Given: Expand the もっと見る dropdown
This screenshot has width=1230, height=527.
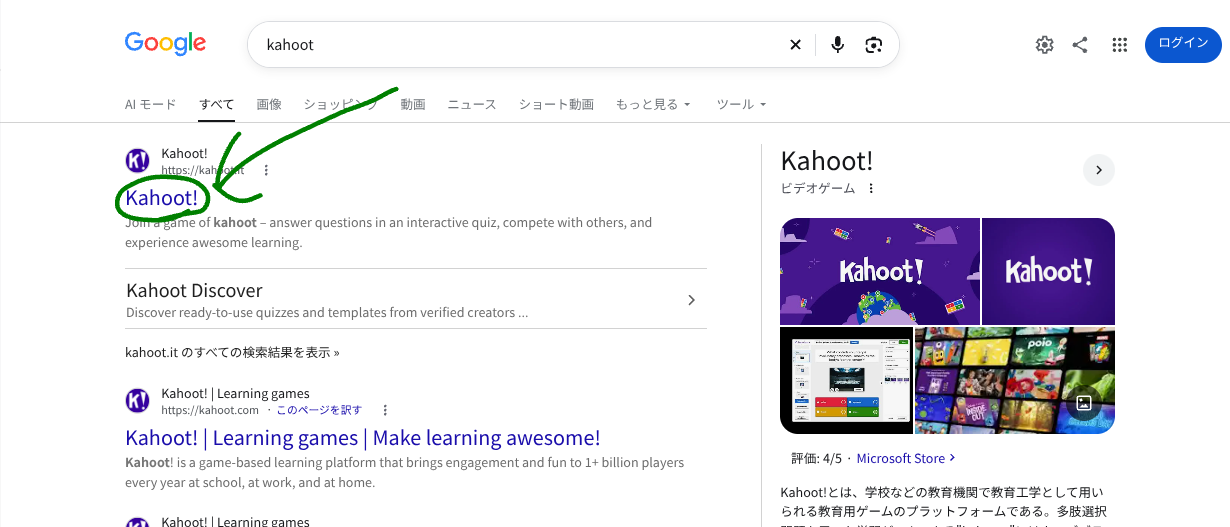Looking at the screenshot, I should (653, 104).
